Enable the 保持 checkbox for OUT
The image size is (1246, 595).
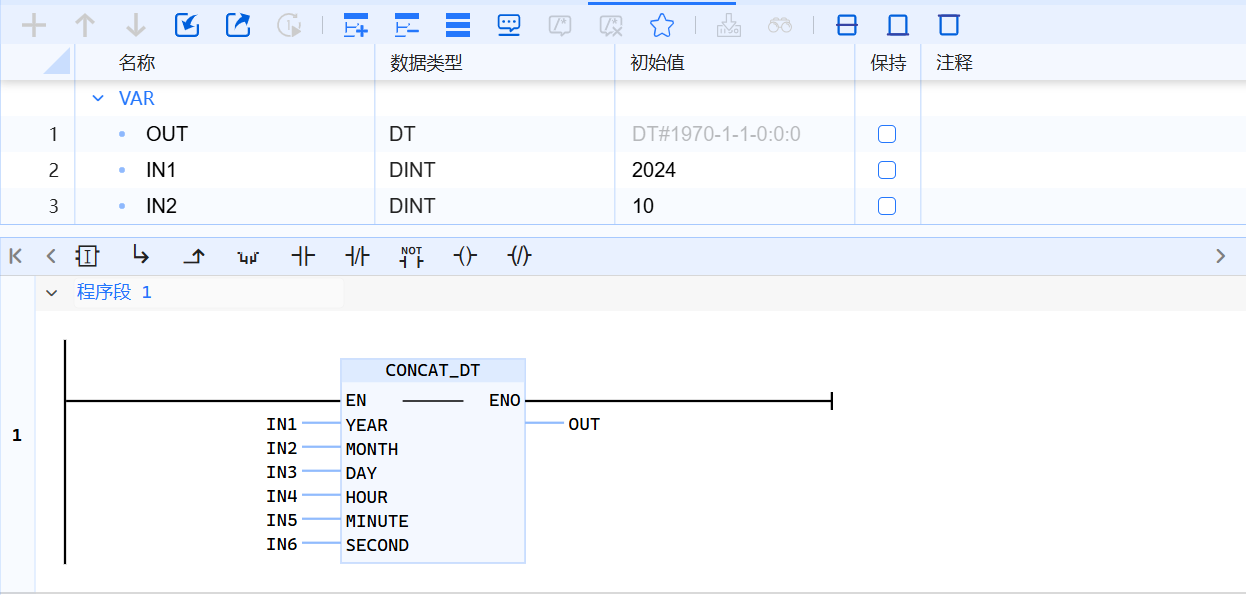point(886,133)
